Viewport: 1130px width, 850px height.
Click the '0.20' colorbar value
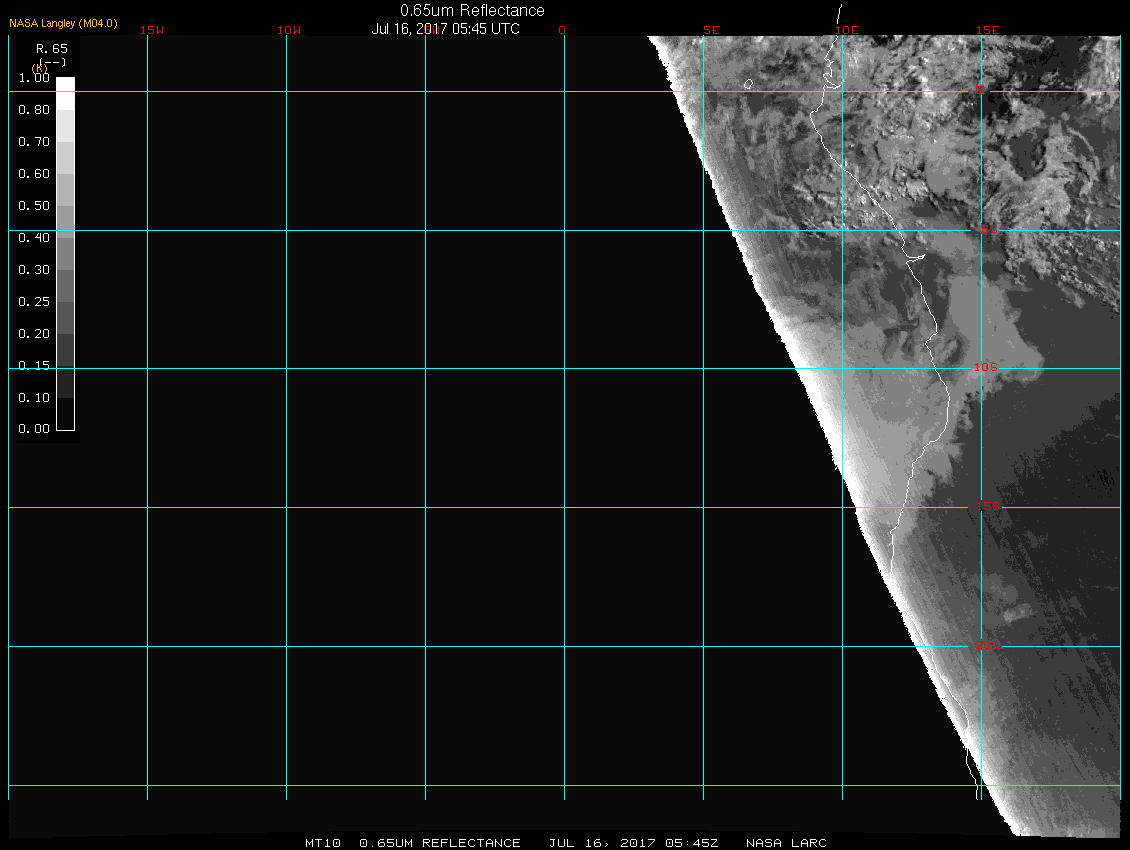pyautogui.click(x=34, y=334)
